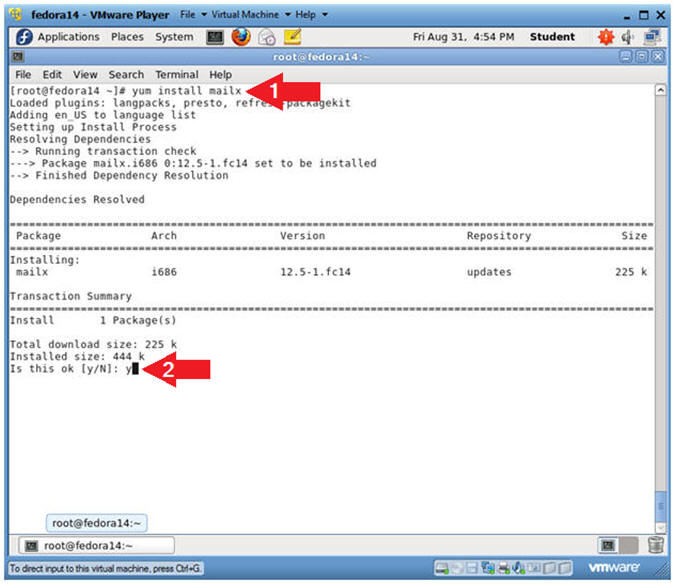Open the terminal Help menu
This screenshot has height=584, width=675.
[x=220, y=74]
